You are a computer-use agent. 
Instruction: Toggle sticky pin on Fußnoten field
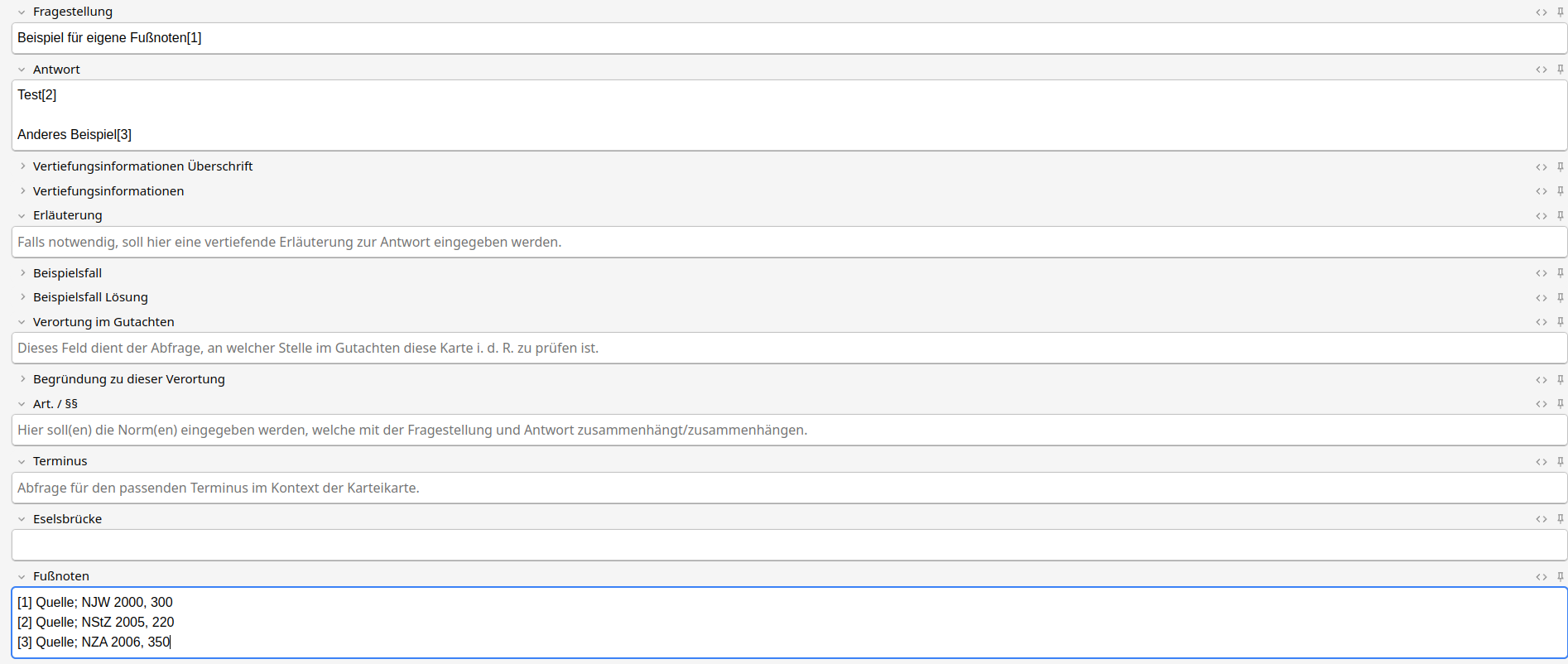[x=1560, y=577]
